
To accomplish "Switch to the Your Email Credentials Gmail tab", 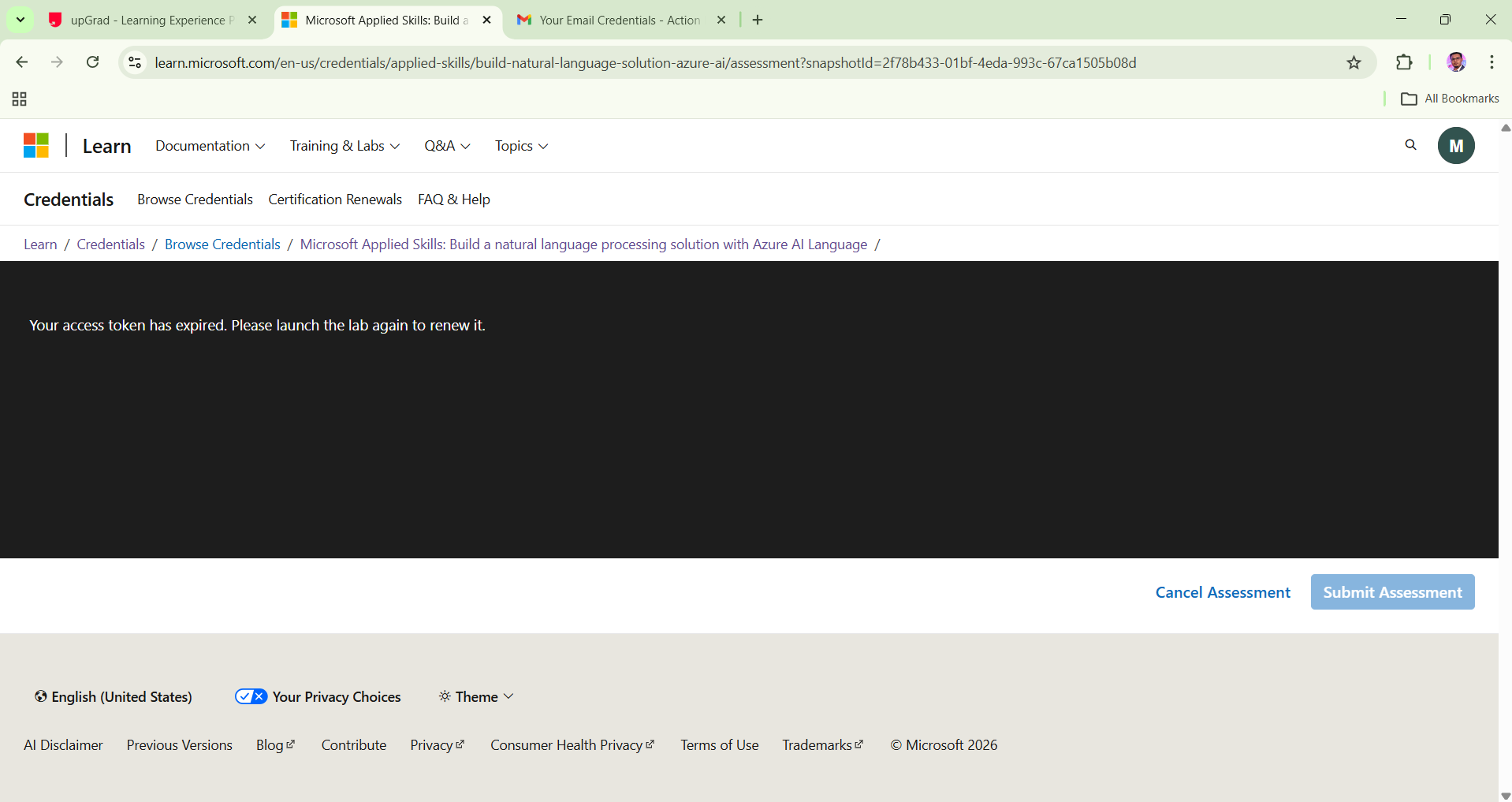I will point(620,20).
